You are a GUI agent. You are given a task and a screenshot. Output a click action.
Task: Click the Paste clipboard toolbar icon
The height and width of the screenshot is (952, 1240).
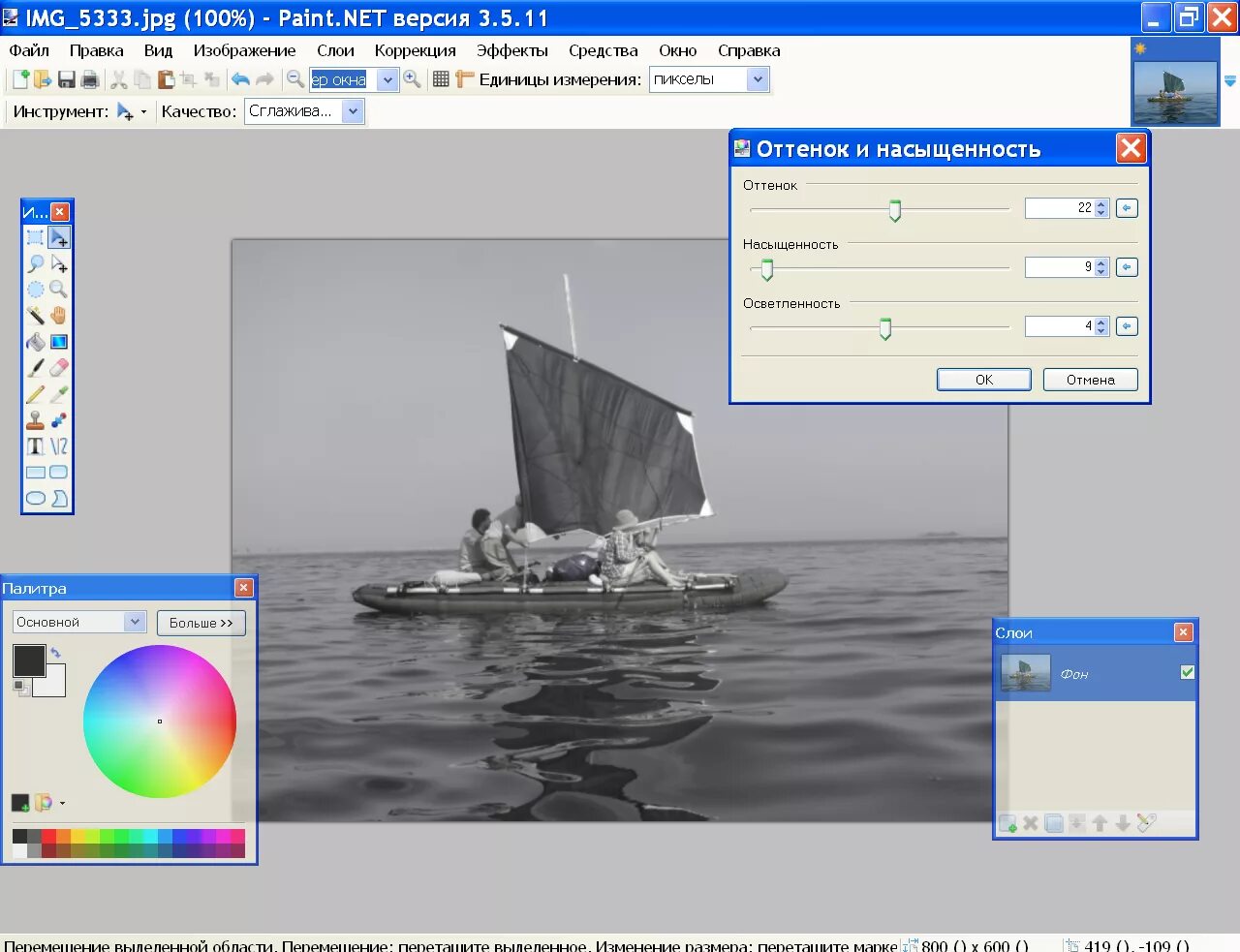pyautogui.click(x=166, y=79)
